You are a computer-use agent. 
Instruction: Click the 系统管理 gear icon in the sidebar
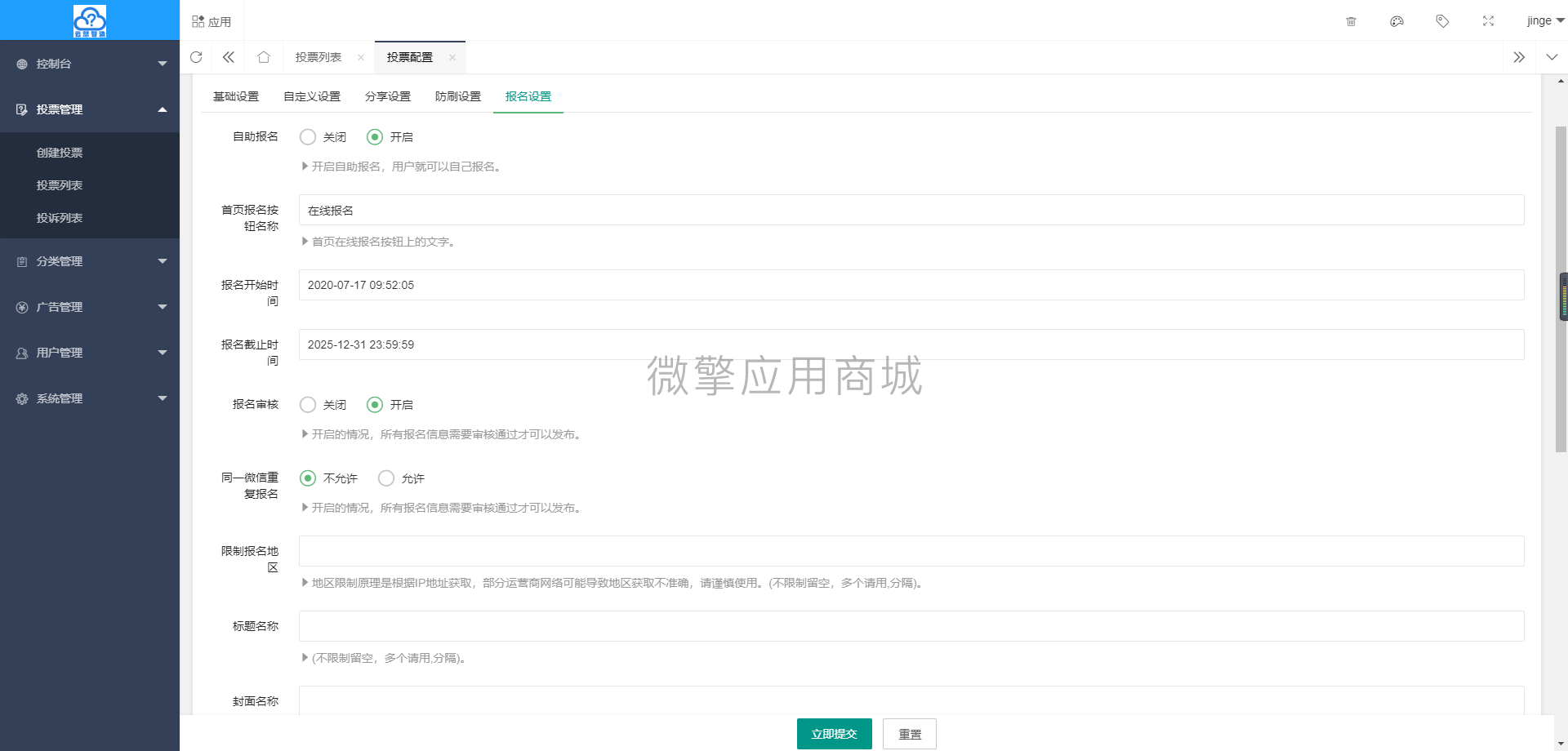(22, 398)
